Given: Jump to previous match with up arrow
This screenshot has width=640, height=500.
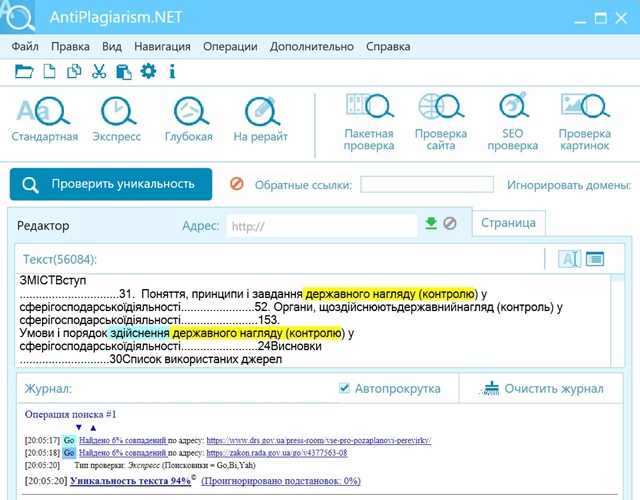Looking at the screenshot, I should [x=93, y=428].
